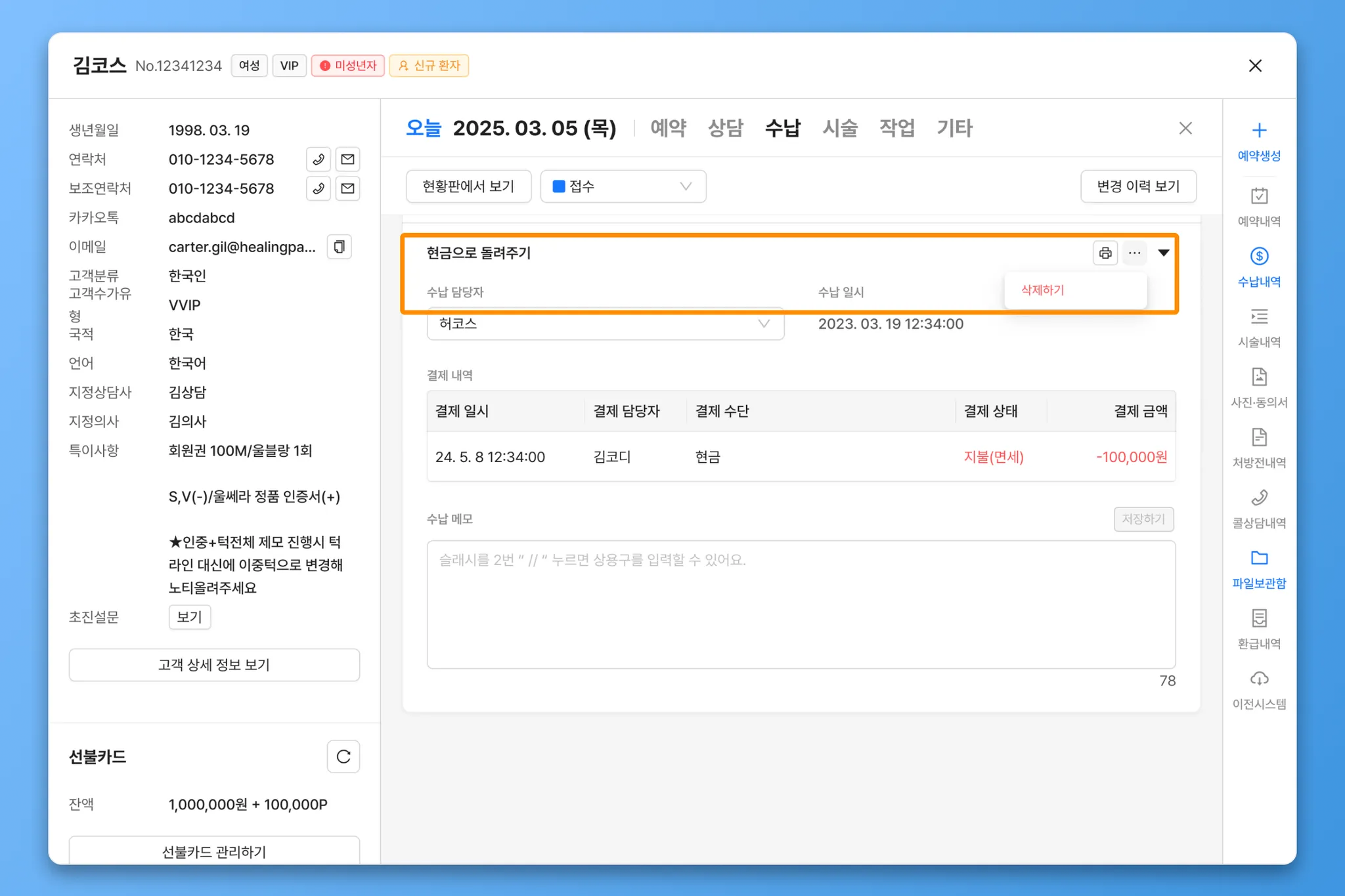Screen dimensions: 1345x896
Task: Open the 예약생성 plus icon
Action: tap(1258, 131)
